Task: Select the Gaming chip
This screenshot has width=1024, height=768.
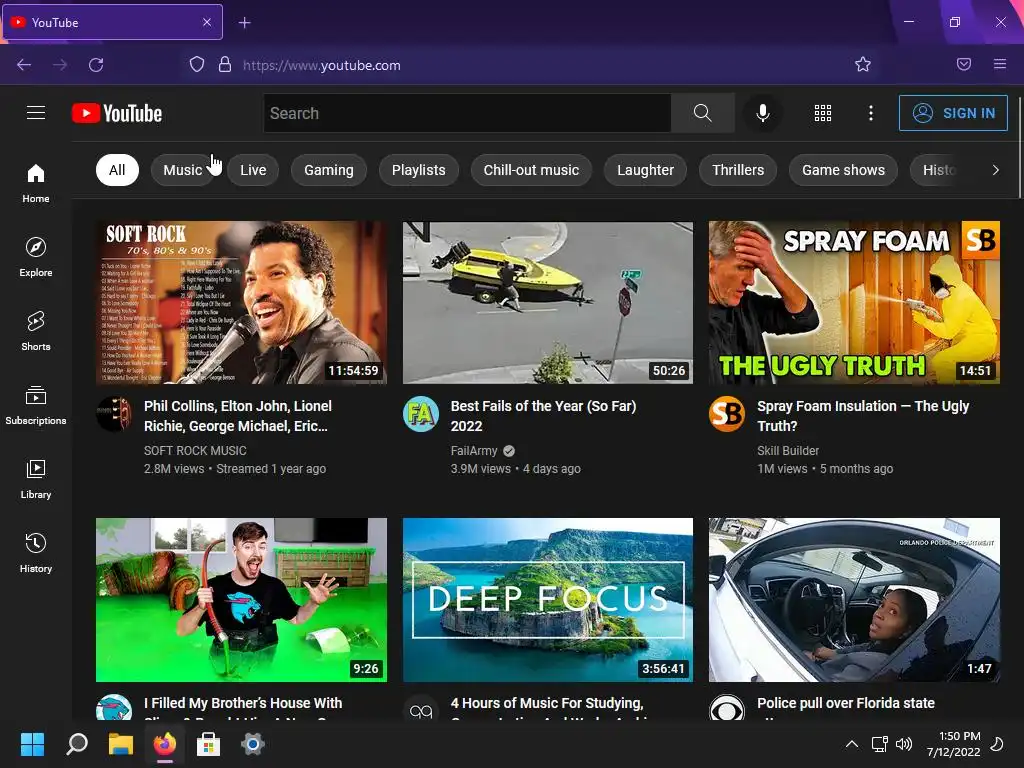Action: click(x=328, y=170)
